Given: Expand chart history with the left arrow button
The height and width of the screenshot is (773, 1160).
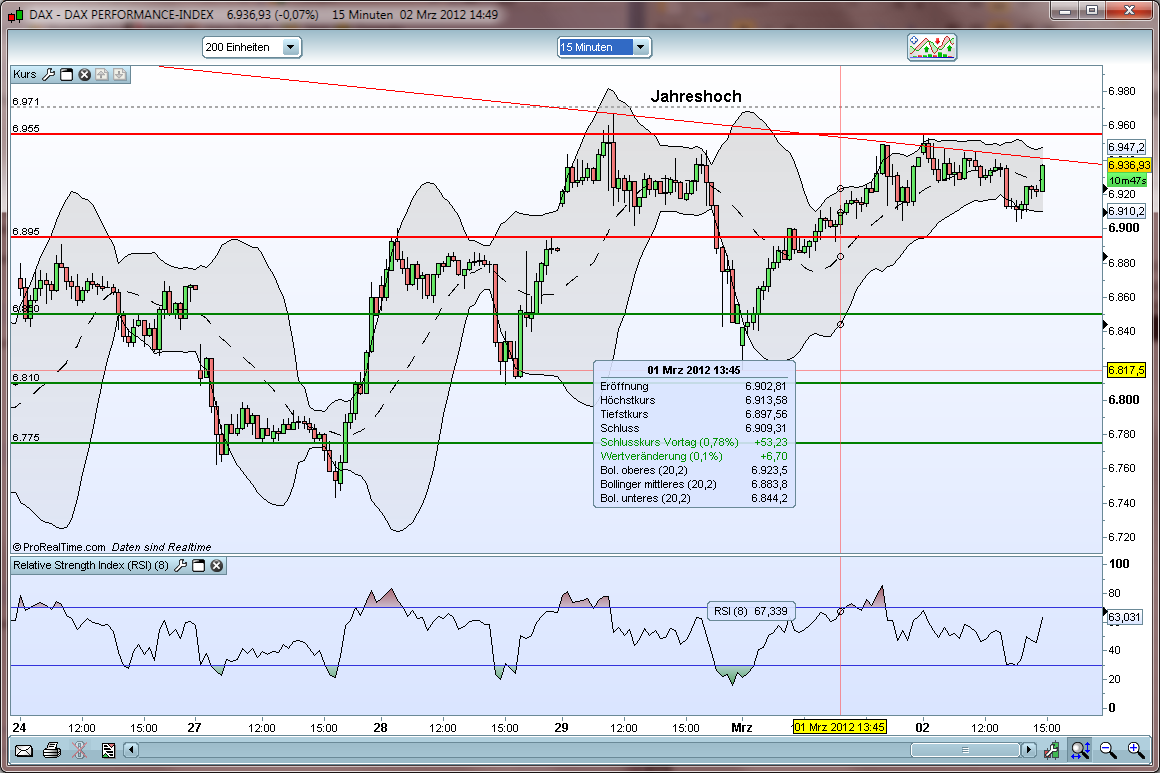Looking at the screenshot, I should [x=131, y=749].
